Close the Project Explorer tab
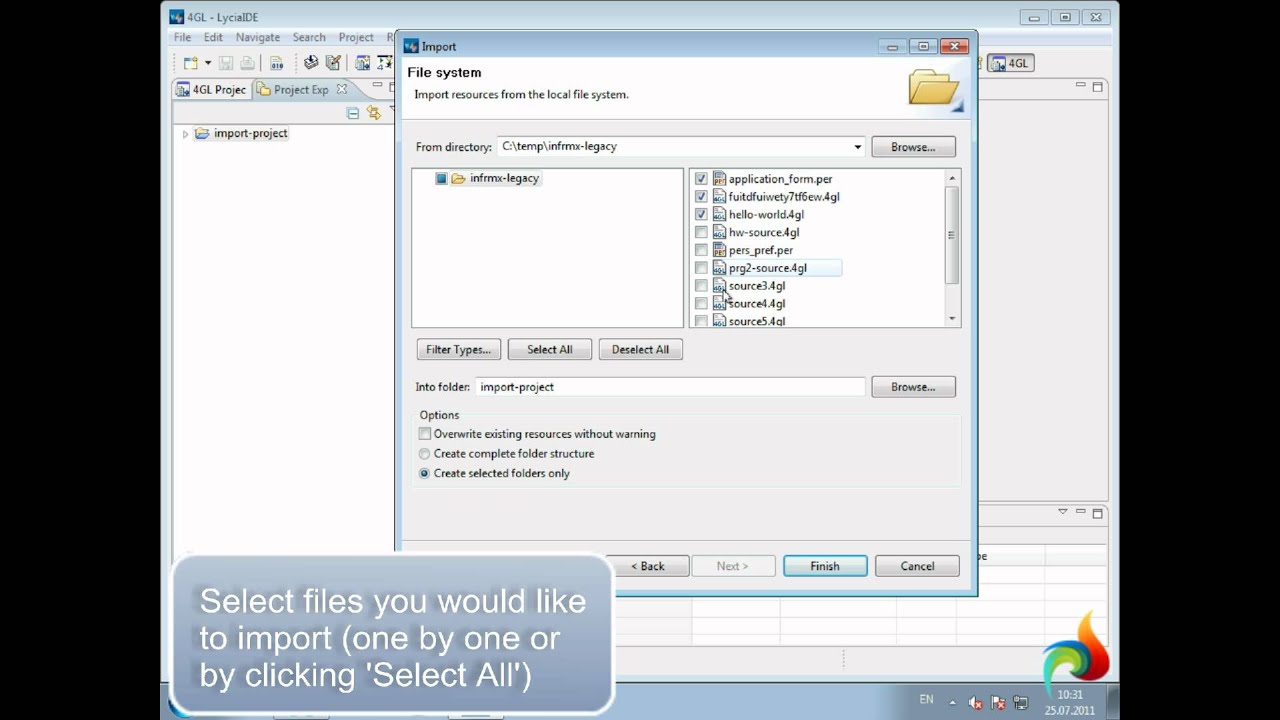Screen dimensions: 1280x720 341,89
